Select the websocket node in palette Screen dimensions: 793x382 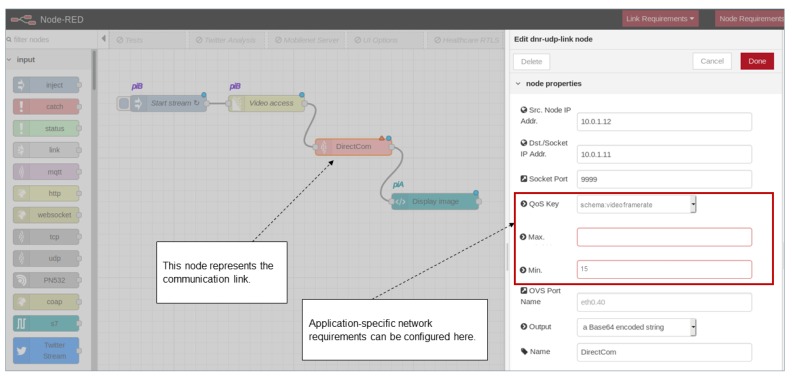tap(47, 215)
